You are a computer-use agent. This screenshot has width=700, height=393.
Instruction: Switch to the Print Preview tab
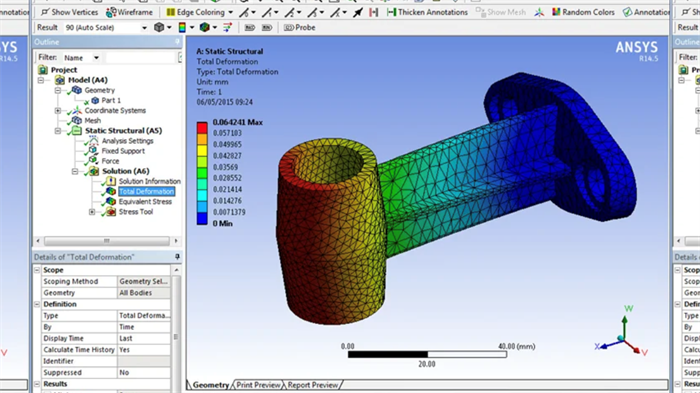point(258,385)
